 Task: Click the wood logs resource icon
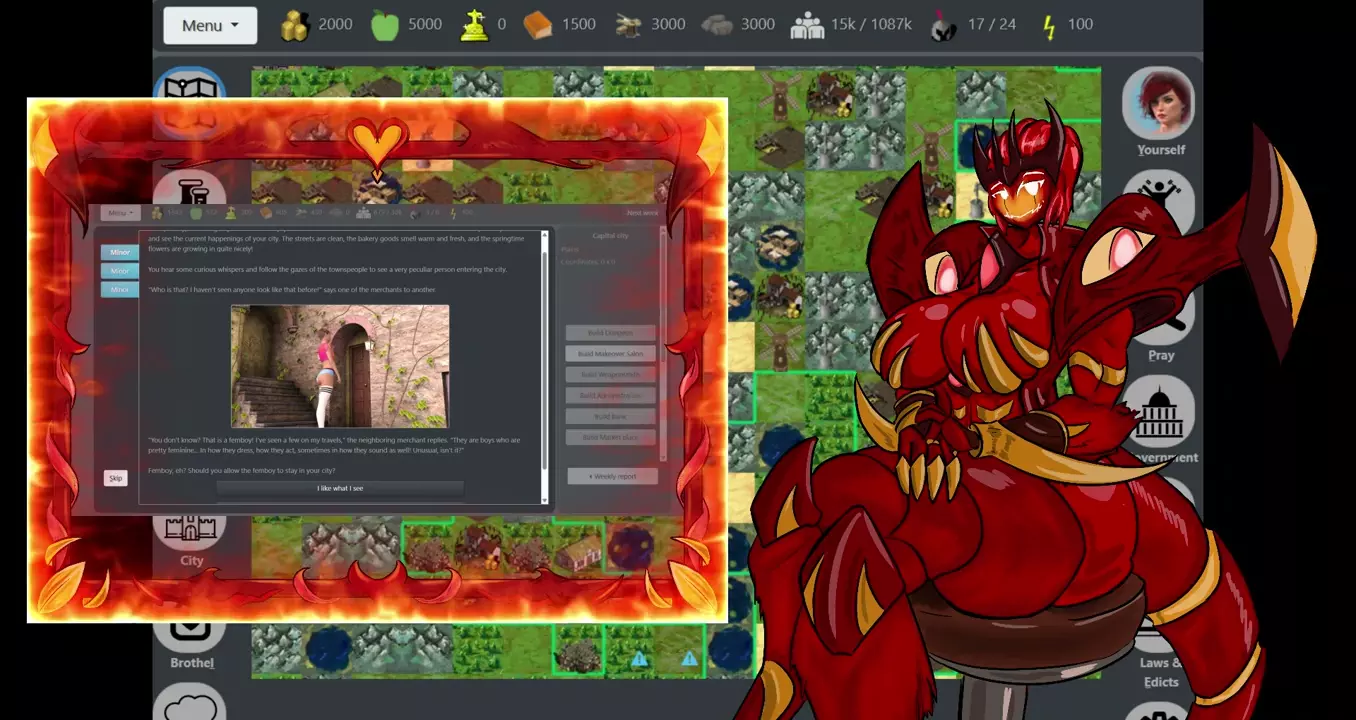click(628, 25)
